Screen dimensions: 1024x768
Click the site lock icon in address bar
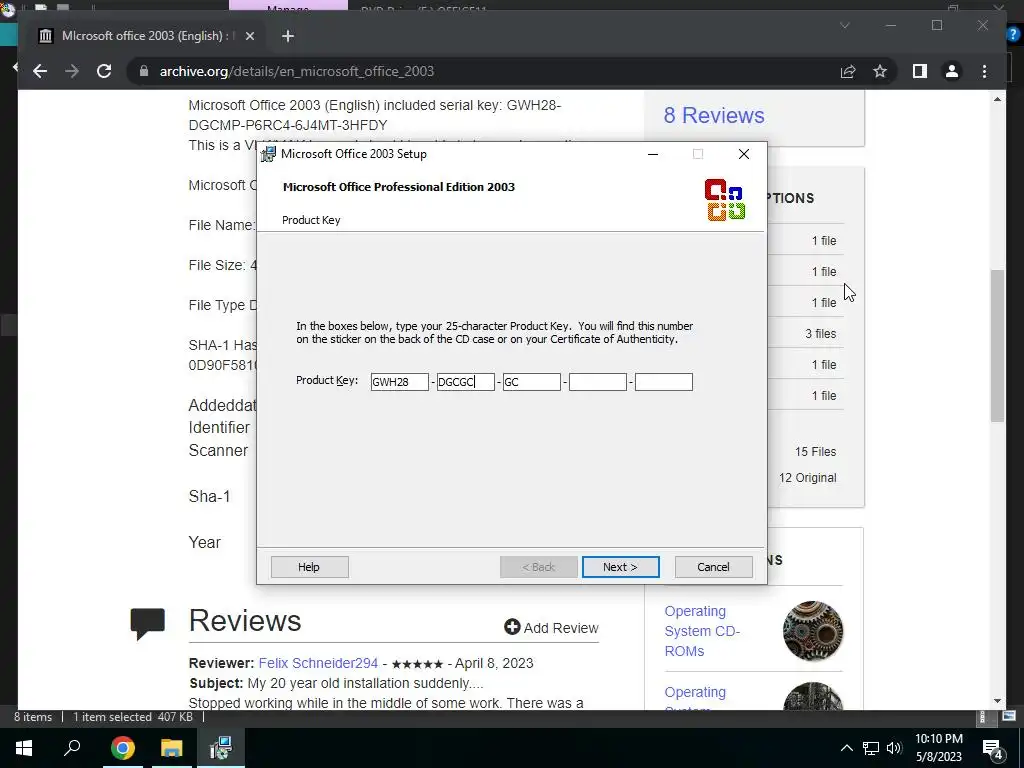tap(144, 71)
